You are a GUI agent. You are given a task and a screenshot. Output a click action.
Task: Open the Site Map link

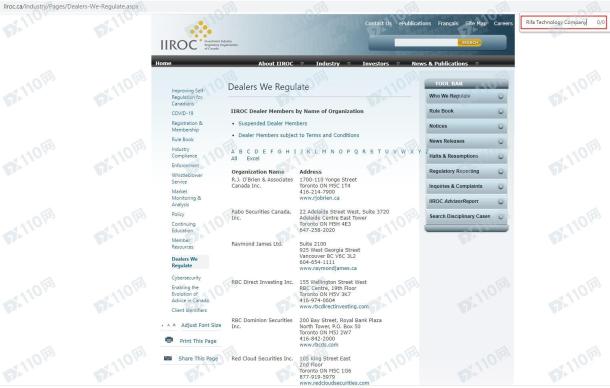coord(476,23)
